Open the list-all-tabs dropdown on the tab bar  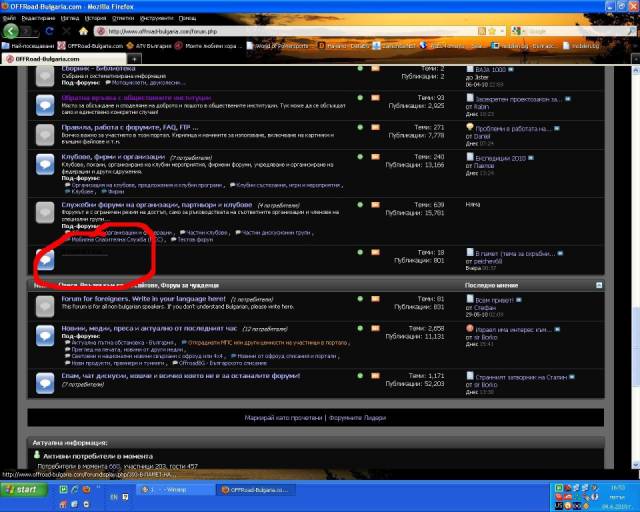click(x=636, y=59)
